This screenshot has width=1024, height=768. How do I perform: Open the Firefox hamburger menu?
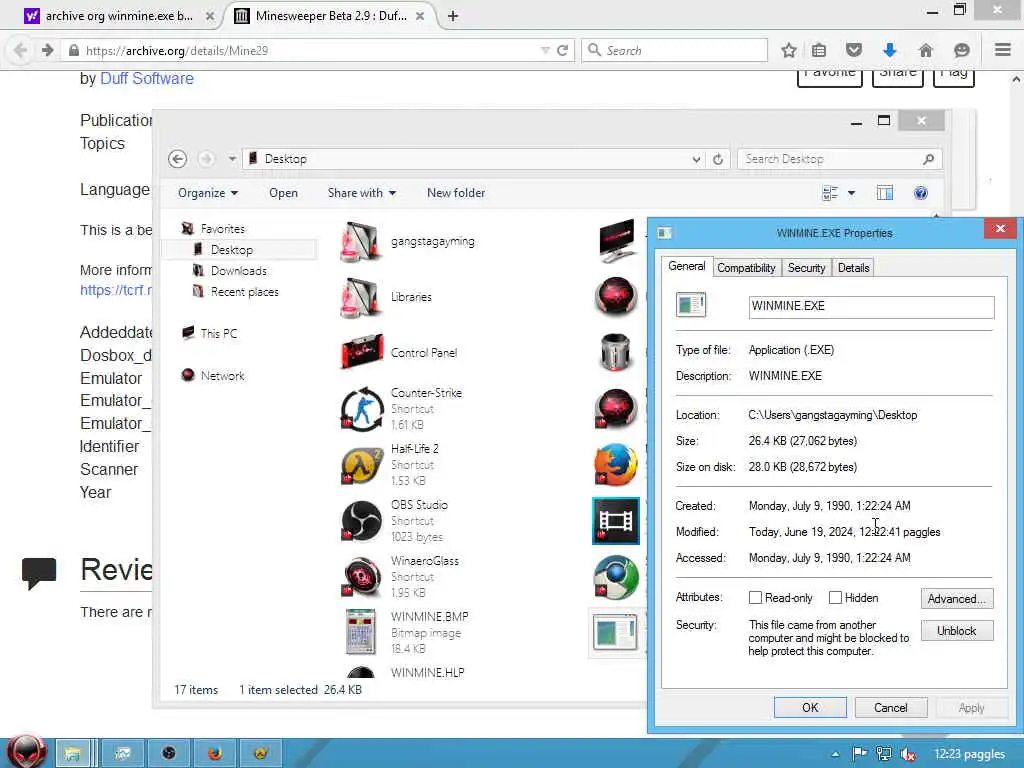coord(1003,50)
